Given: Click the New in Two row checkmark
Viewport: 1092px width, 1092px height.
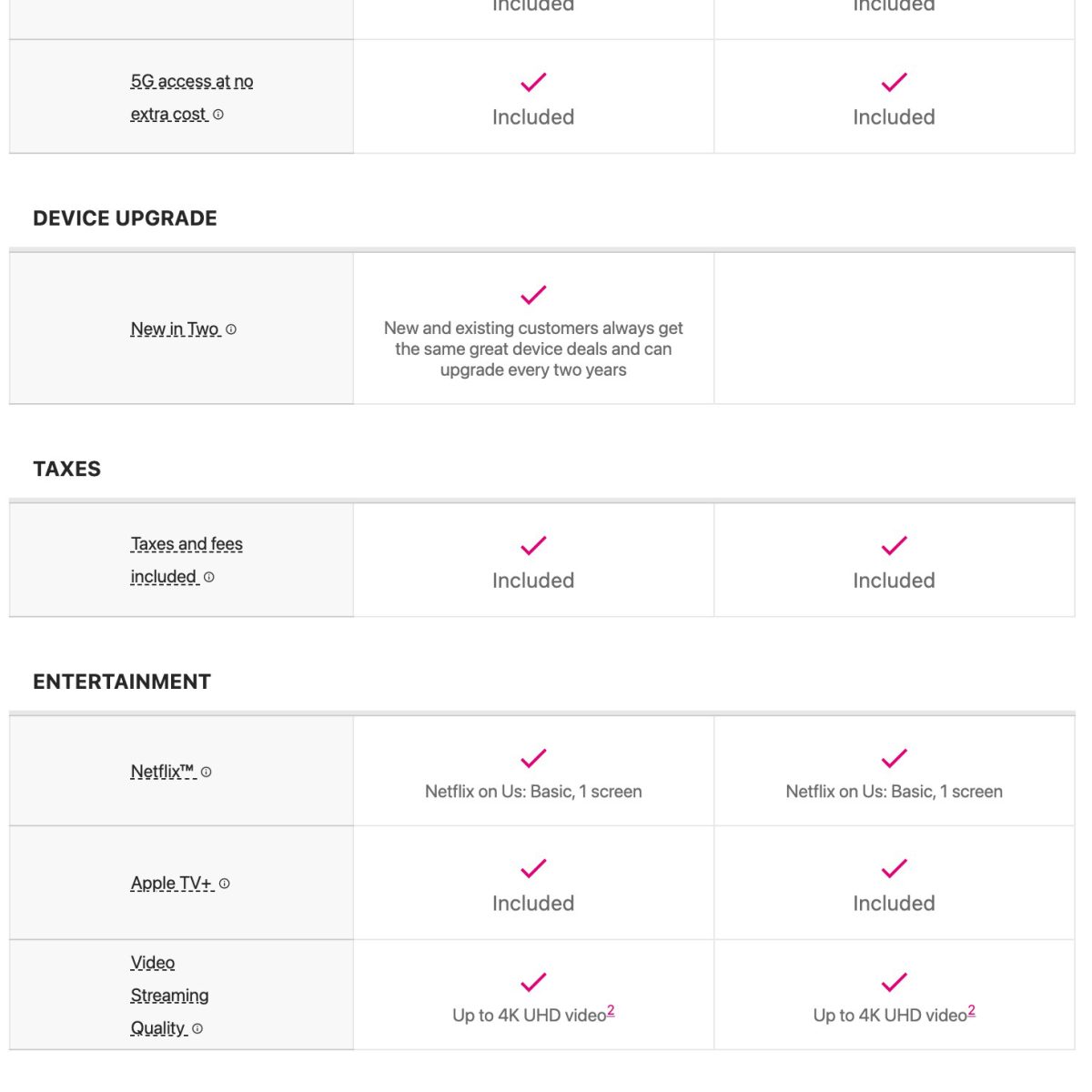Looking at the screenshot, I should 533,295.
